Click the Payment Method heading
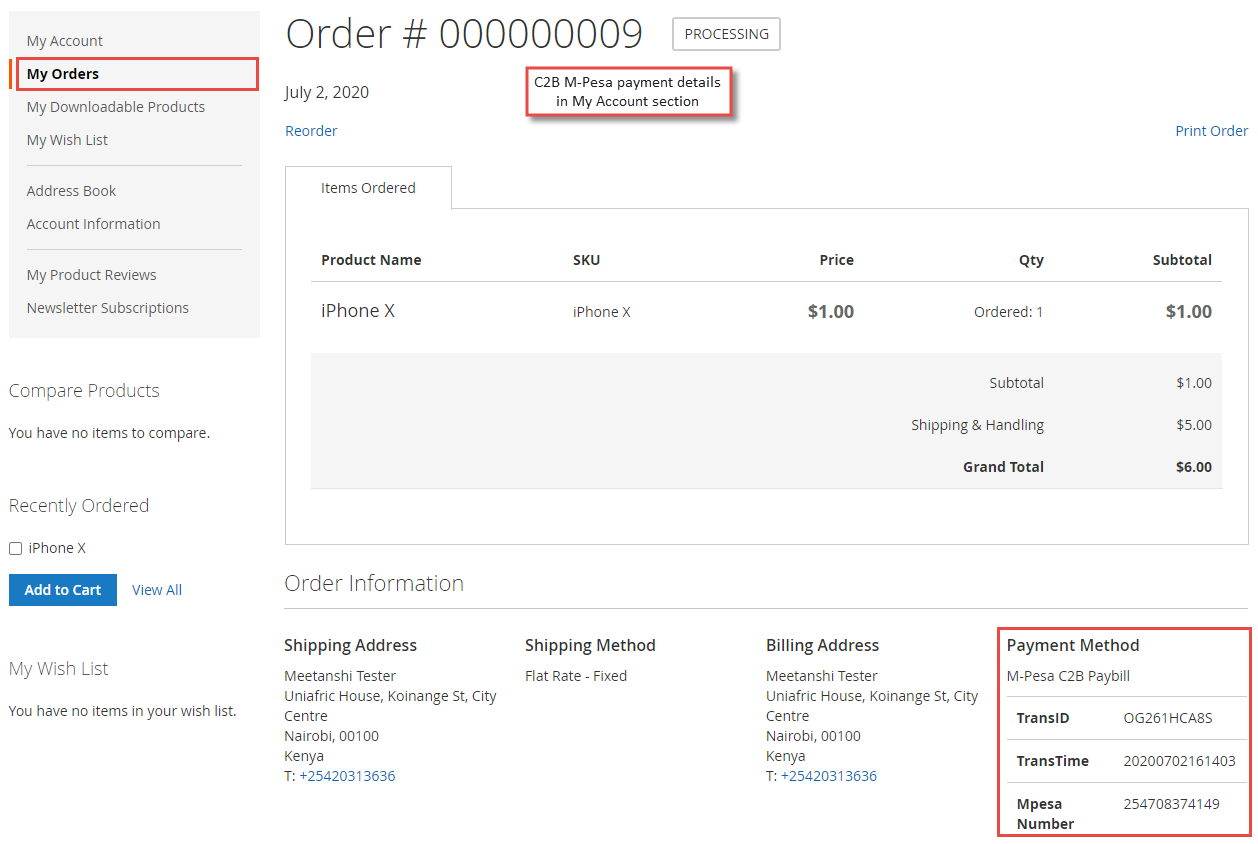1258x844 pixels. [x=1073, y=646]
